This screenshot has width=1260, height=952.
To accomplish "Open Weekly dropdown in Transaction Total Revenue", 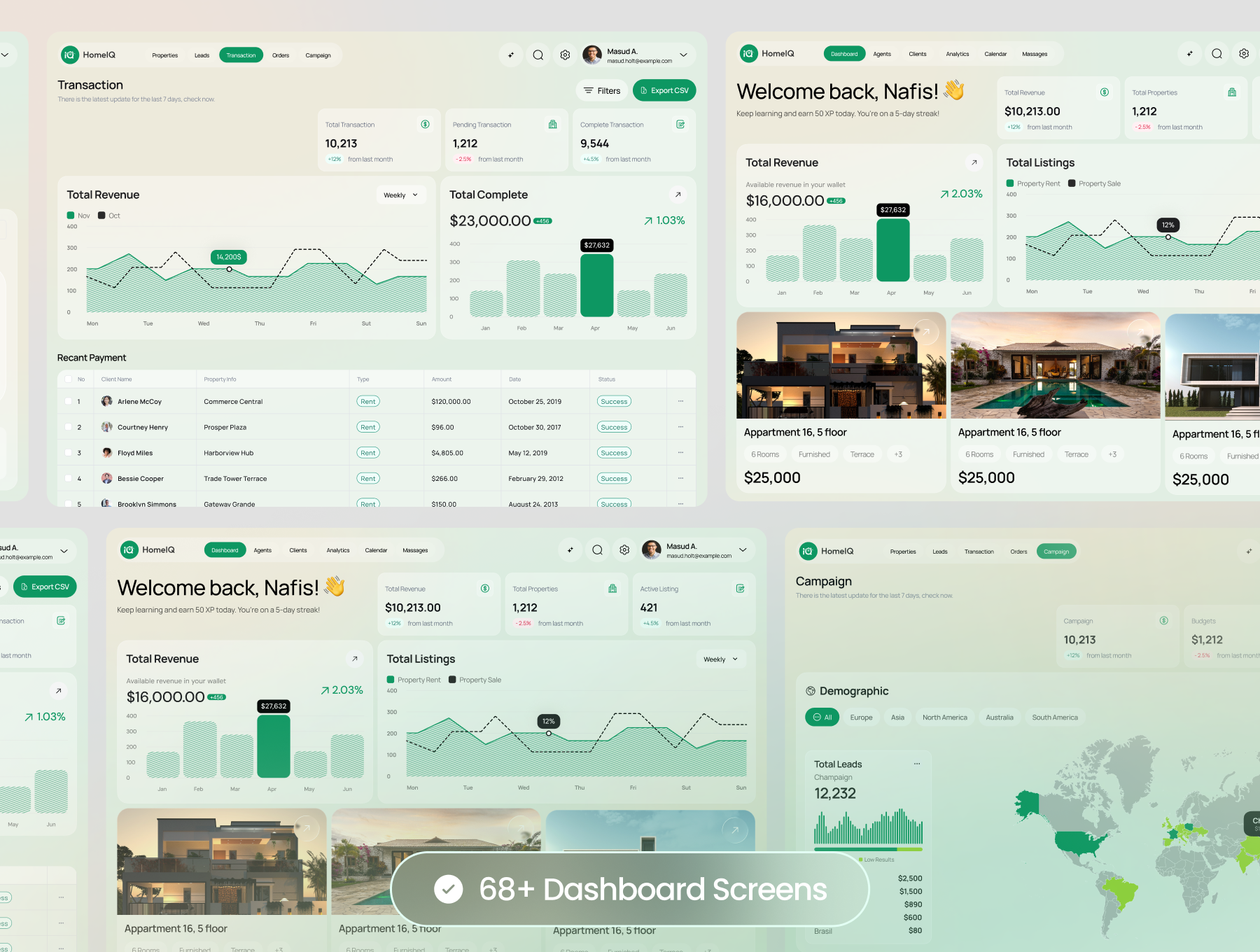I will pyautogui.click(x=400, y=195).
